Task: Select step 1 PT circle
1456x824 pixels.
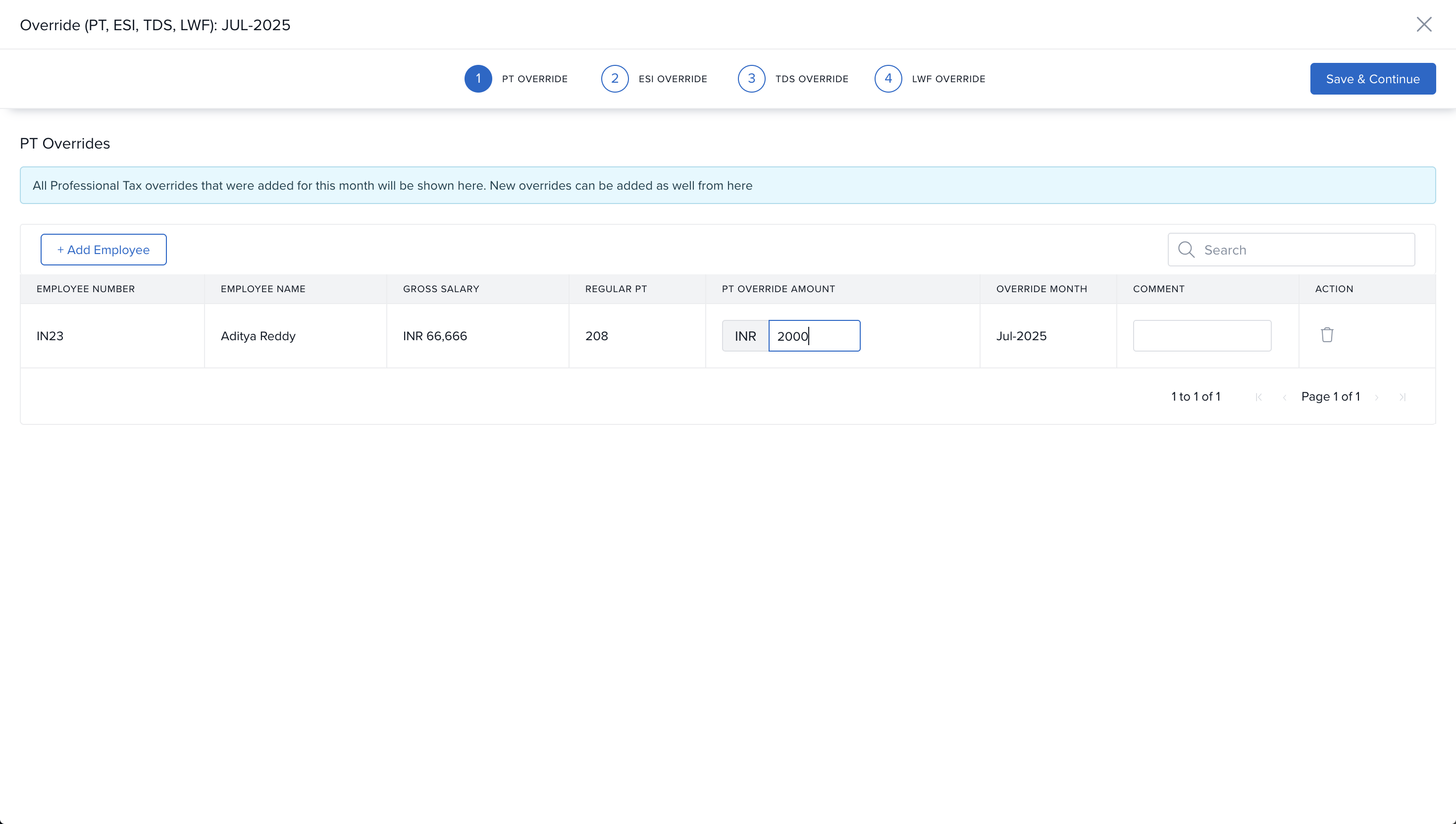Action: pyautogui.click(x=477, y=79)
